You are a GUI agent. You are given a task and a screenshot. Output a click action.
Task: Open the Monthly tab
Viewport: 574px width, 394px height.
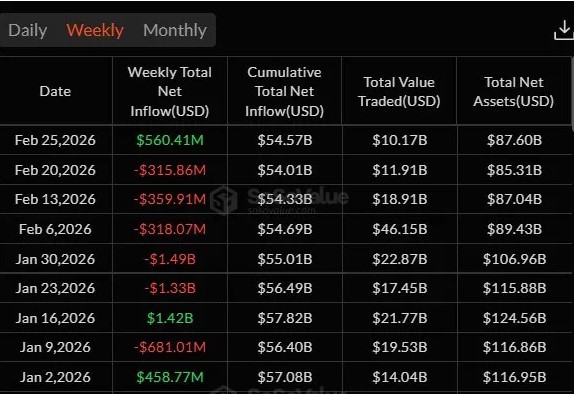pyautogui.click(x=175, y=30)
